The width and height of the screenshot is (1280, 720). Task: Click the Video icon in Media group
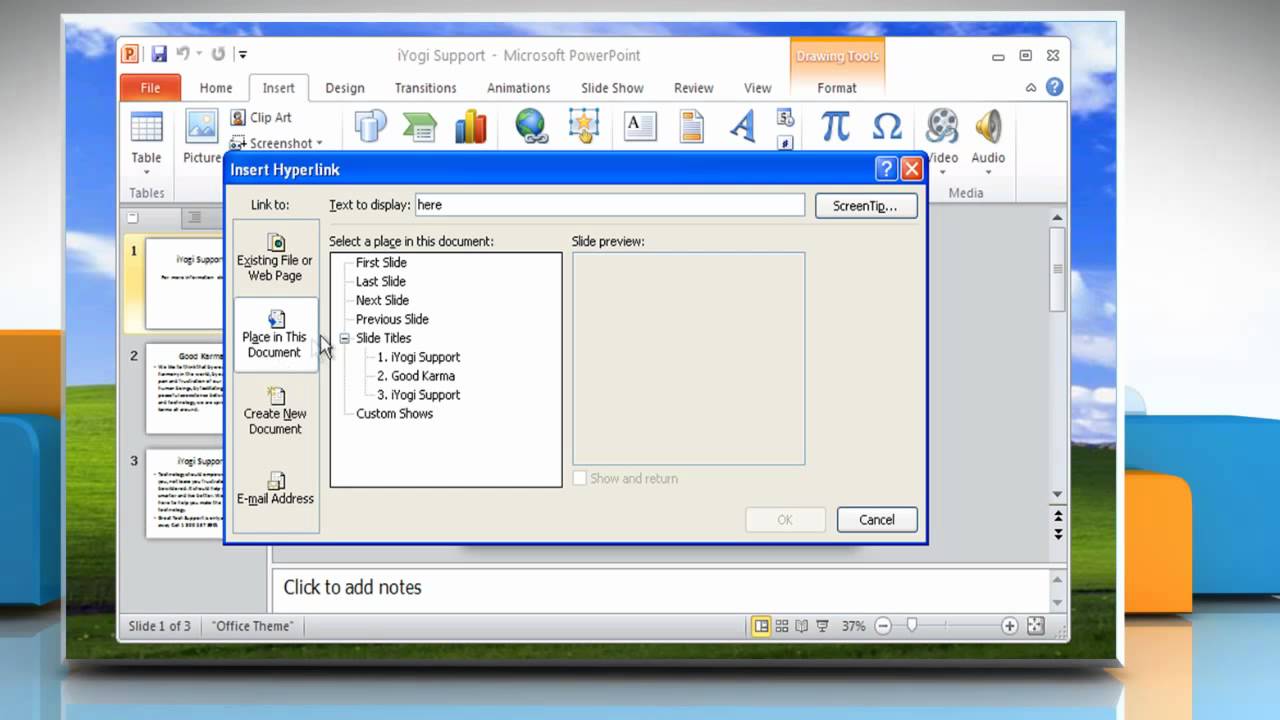[941, 127]
